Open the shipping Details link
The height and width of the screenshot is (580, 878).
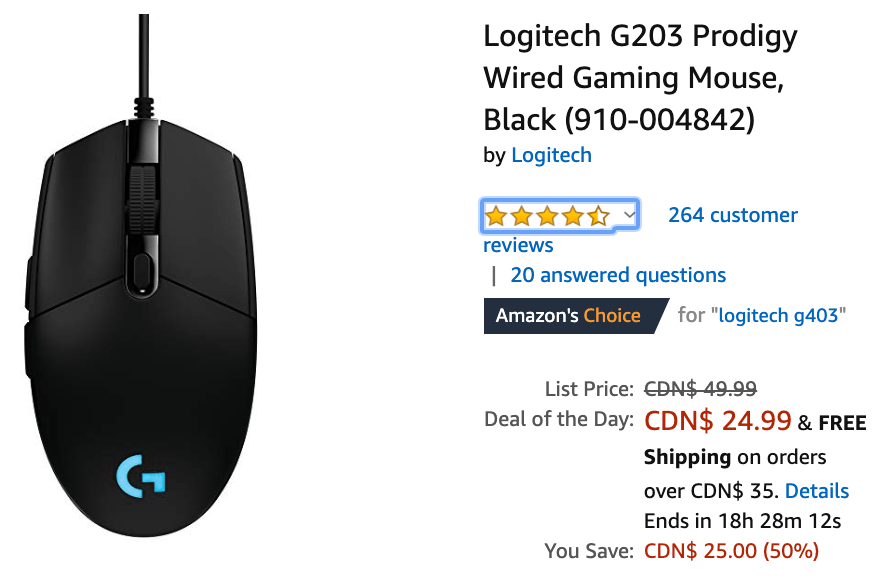point(817,491)
